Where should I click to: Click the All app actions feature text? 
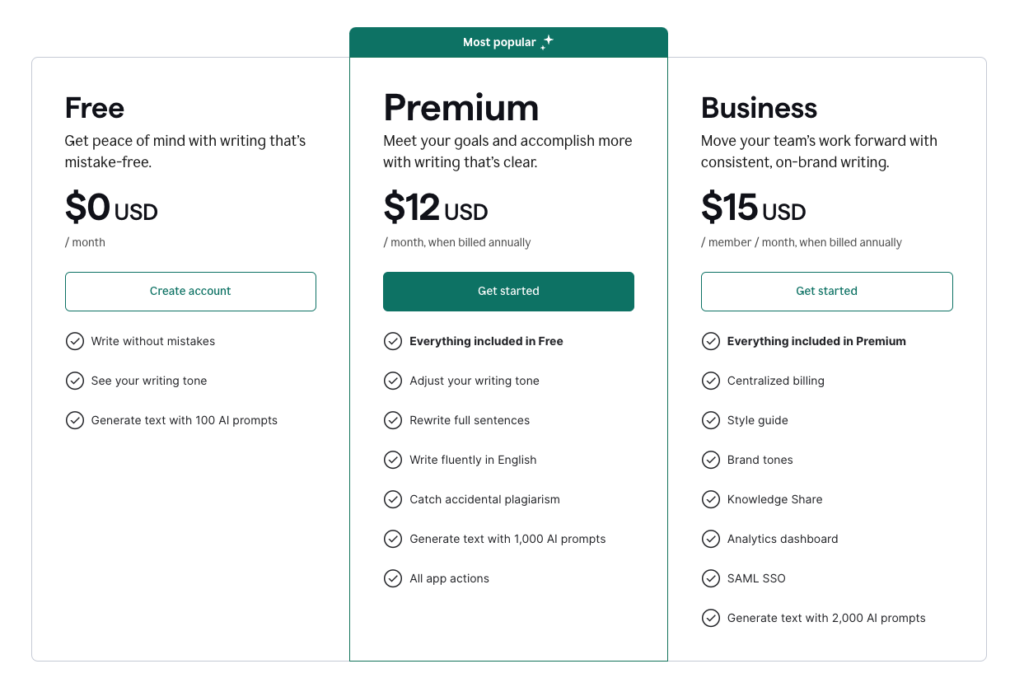tap(449, 578)
